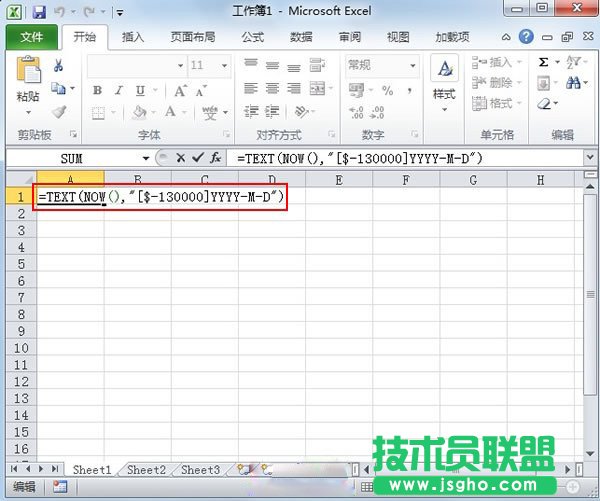Screen dimensions: 600x501
Task: Expand the formula bar
Action: pyautogui.click(x=590, y=157)
